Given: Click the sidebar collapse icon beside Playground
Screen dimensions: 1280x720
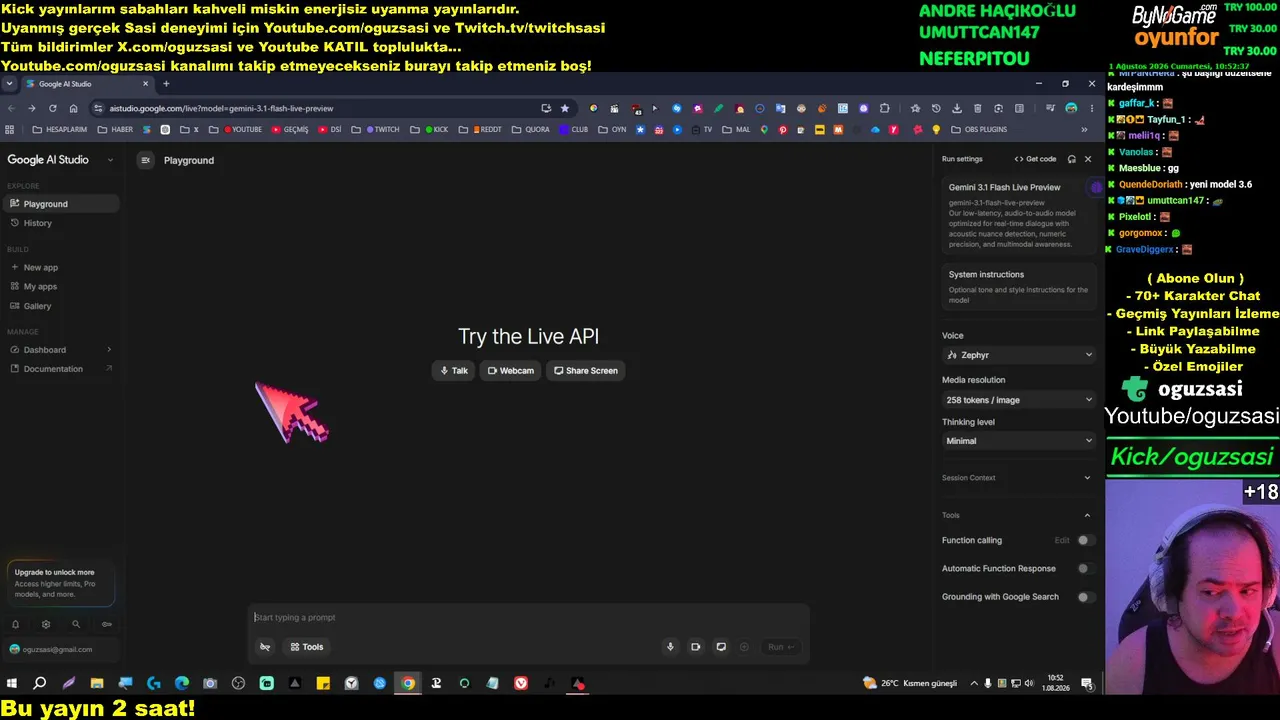Looking at the screenshot, I should click(x=145, y=160).
